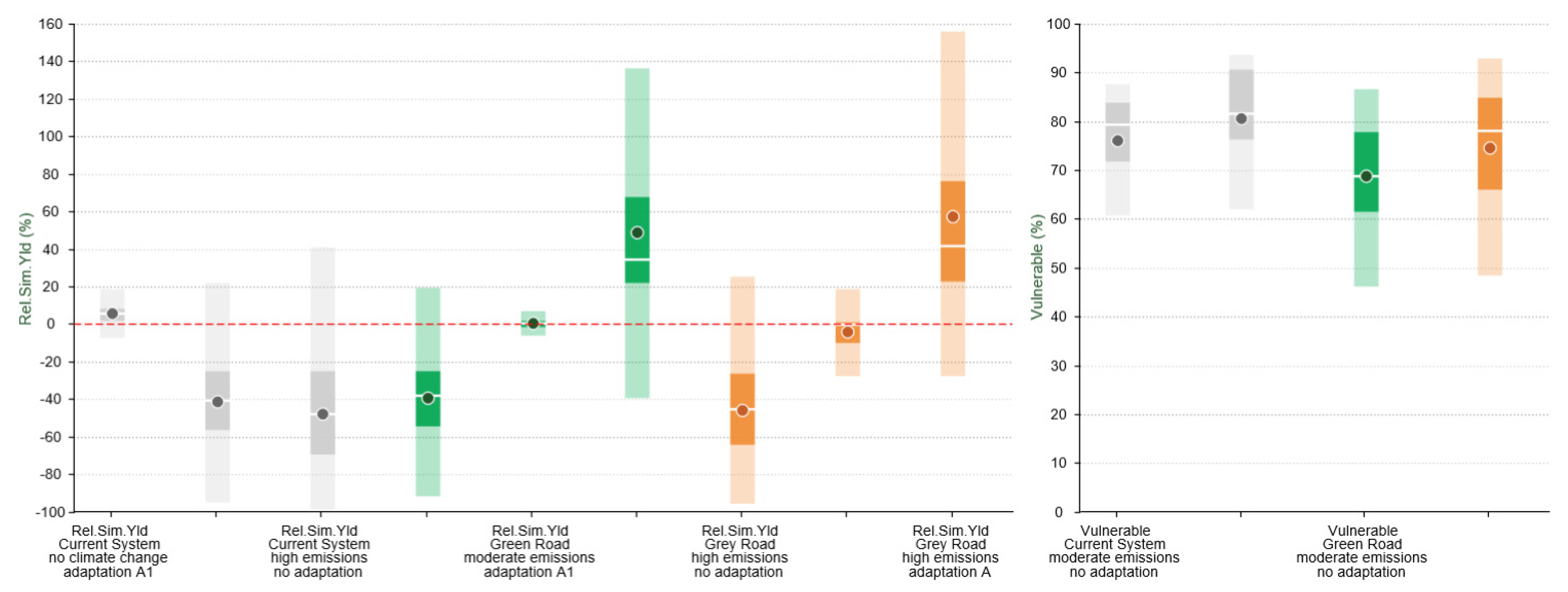Click the 'Vulnerable Green Road moderate emissions' label
Image resolution: width=1568 pixels, height=592 pixels.
point(1362,551)
